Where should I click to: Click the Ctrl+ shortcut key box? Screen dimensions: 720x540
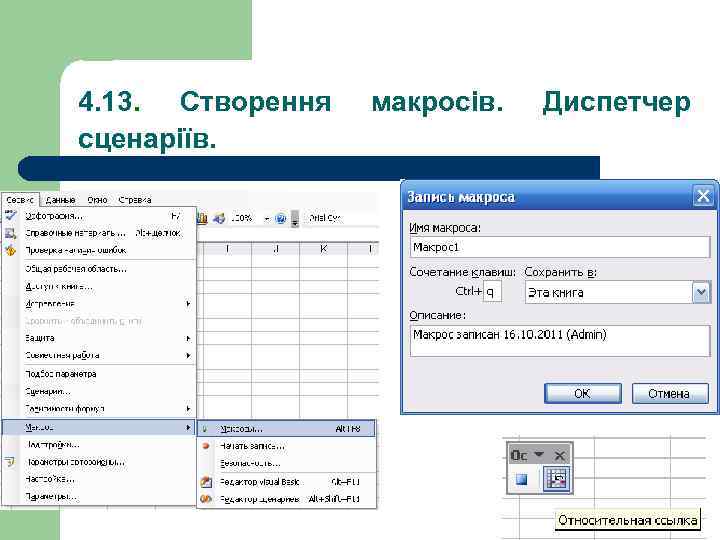coord(492,292)
